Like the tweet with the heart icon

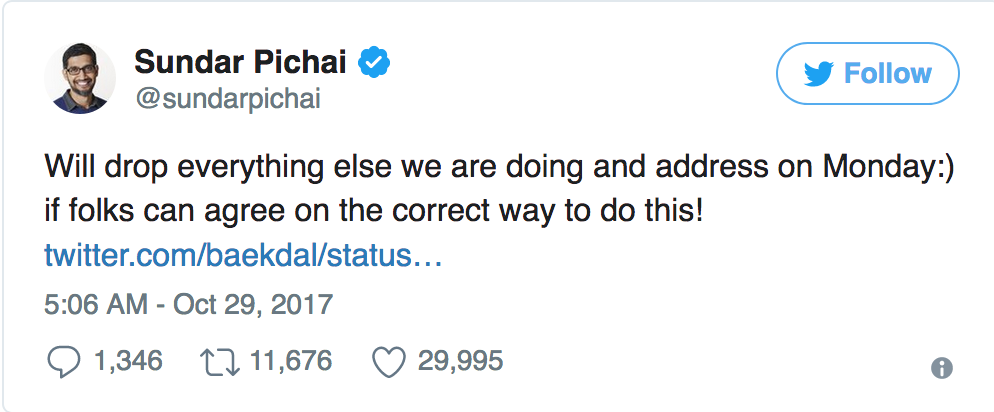pyautogui.click(x=387, y=362)
